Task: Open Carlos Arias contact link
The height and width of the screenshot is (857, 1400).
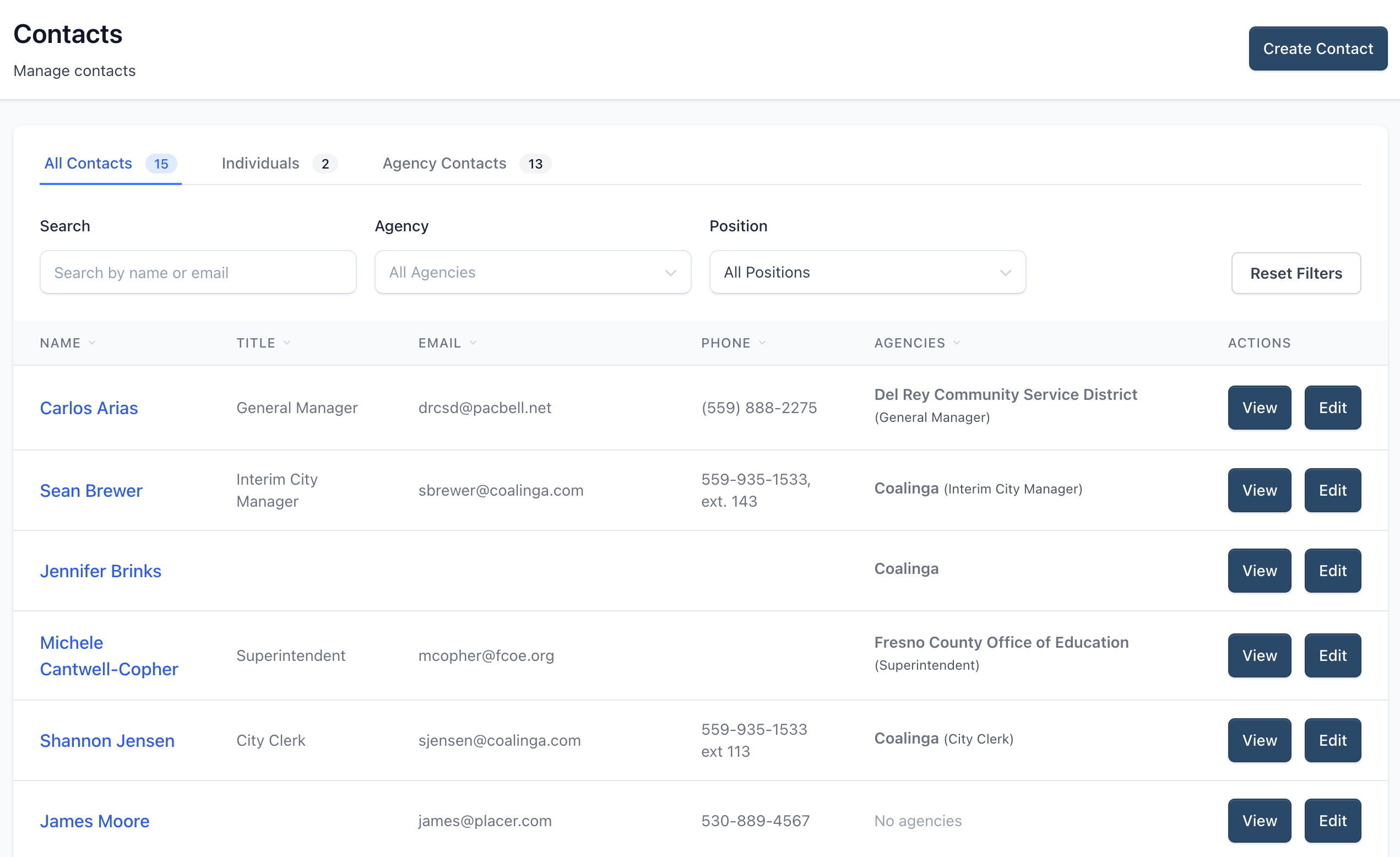Action: coord(89,408)
